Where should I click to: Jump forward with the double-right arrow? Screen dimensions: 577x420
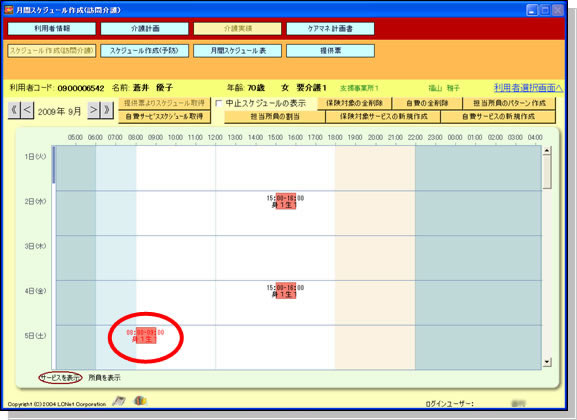(107, 110)
